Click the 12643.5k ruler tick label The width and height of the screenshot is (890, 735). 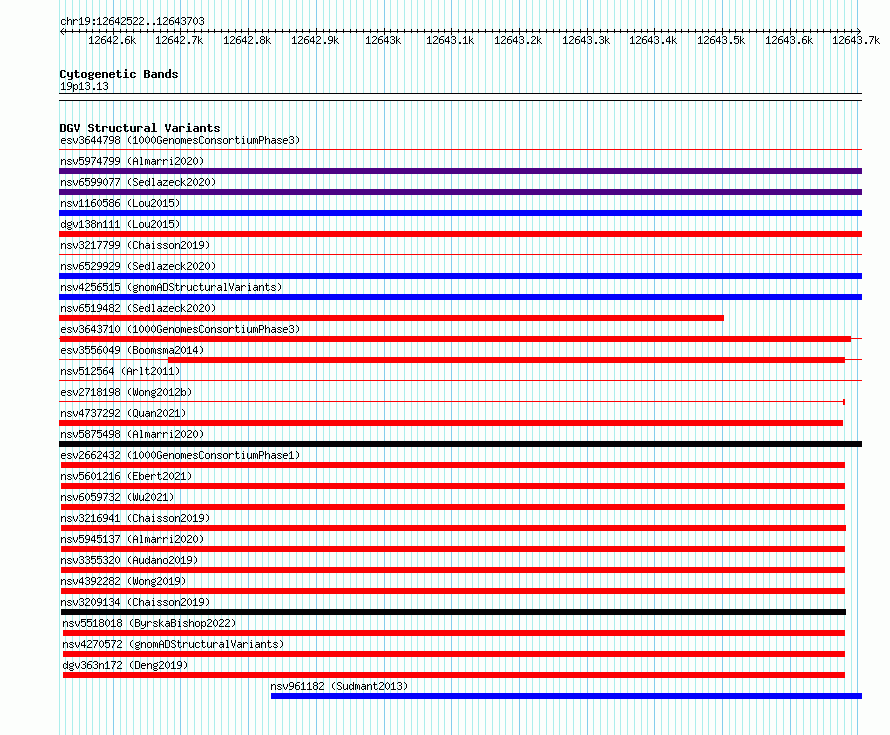click(x=721, y=40)
